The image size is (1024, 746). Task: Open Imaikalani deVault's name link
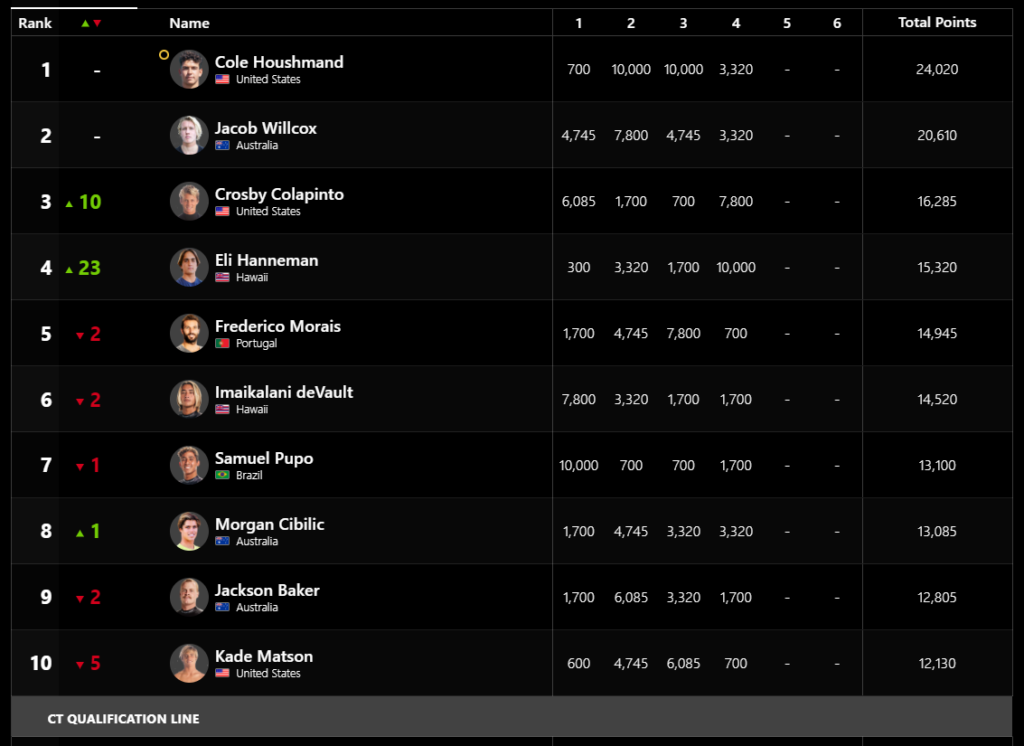tap(284, 392)
